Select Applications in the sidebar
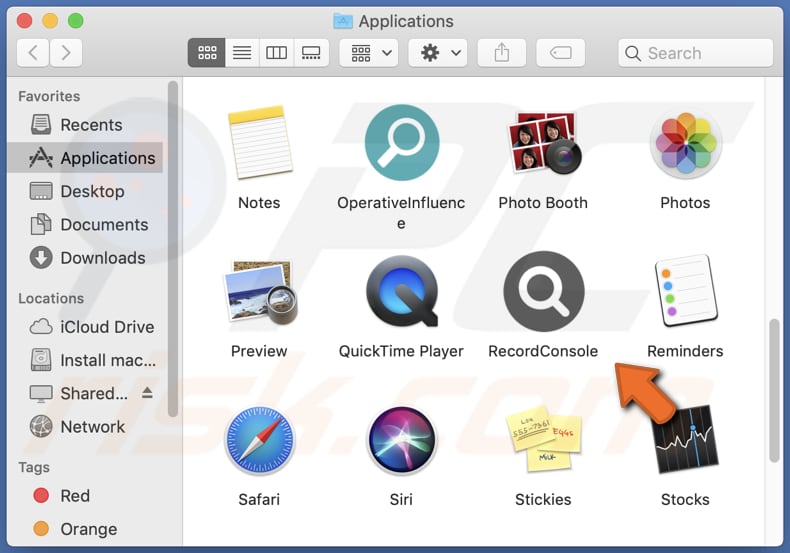 [x=84, y=158]
